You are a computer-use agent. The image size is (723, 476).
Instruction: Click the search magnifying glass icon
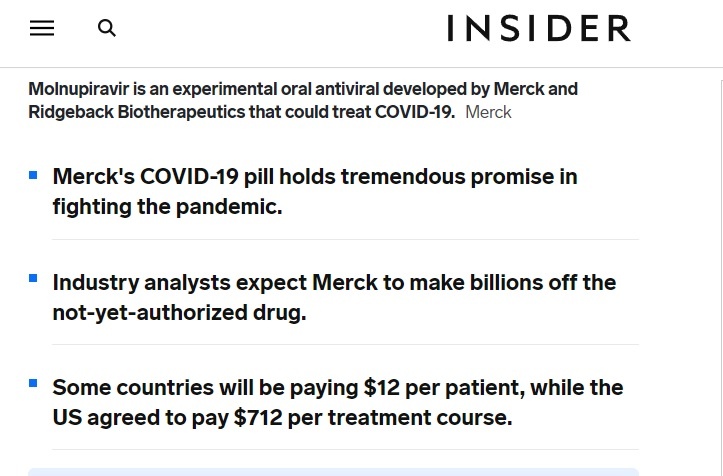tap(107, 28)
